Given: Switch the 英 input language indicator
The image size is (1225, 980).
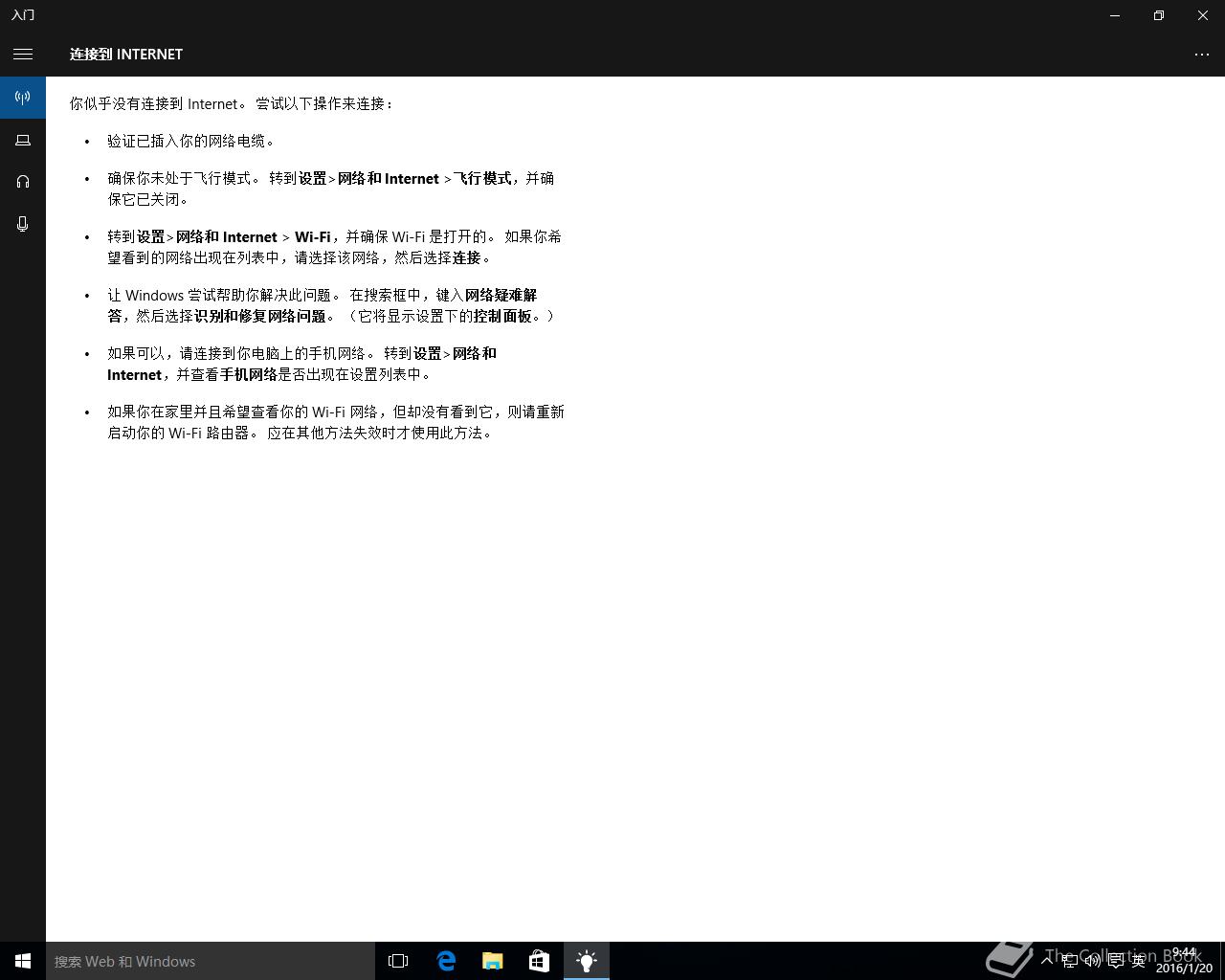Looking at the screenshot, I should click(x=1138, y=961).
